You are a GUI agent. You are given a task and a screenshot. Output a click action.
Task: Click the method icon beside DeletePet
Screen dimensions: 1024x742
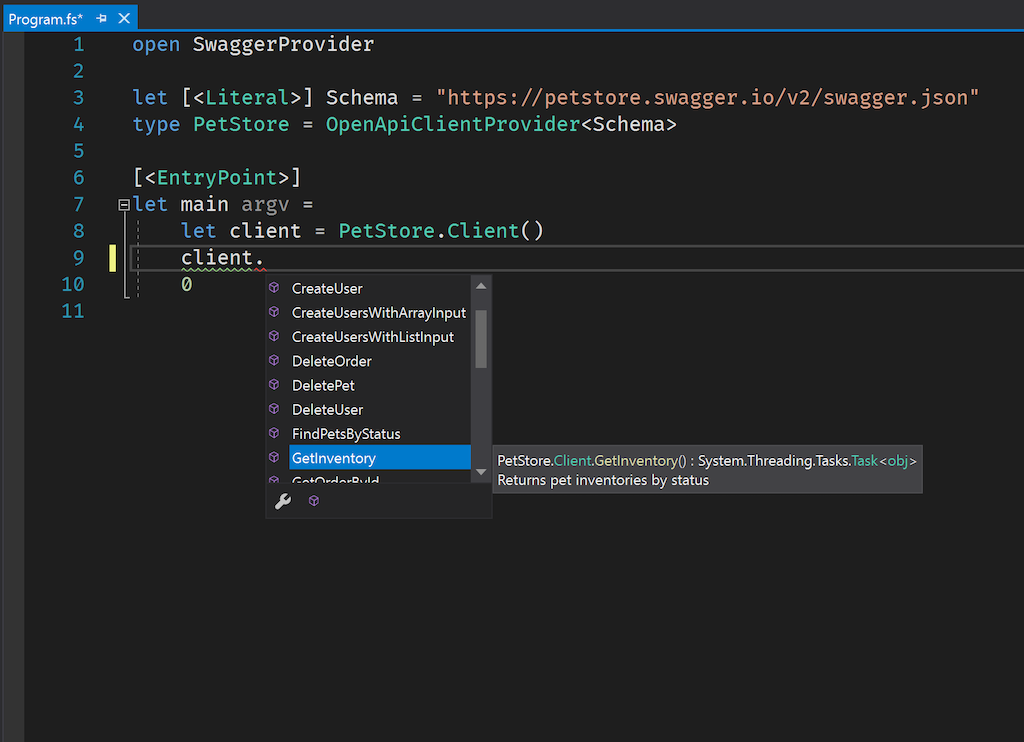[274, 385]
